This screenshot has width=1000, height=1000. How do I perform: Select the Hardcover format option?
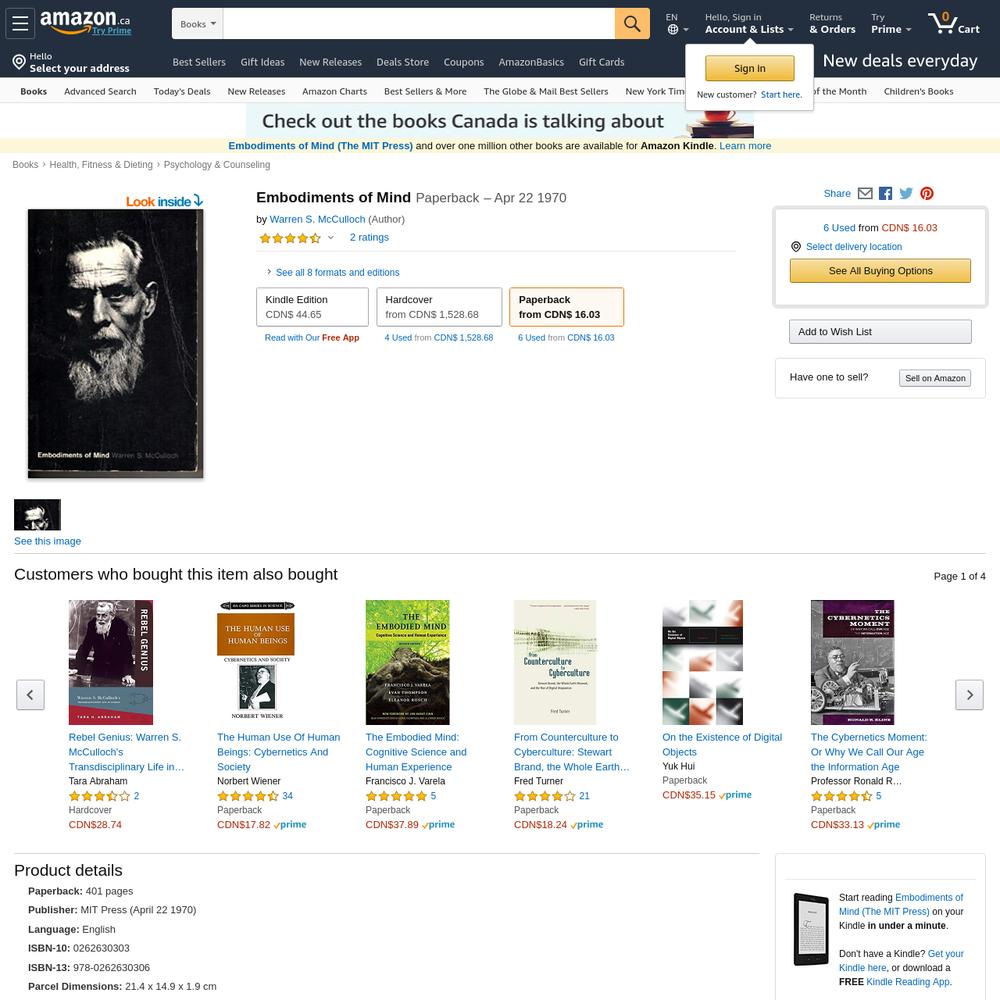click(x=439, y=307)
